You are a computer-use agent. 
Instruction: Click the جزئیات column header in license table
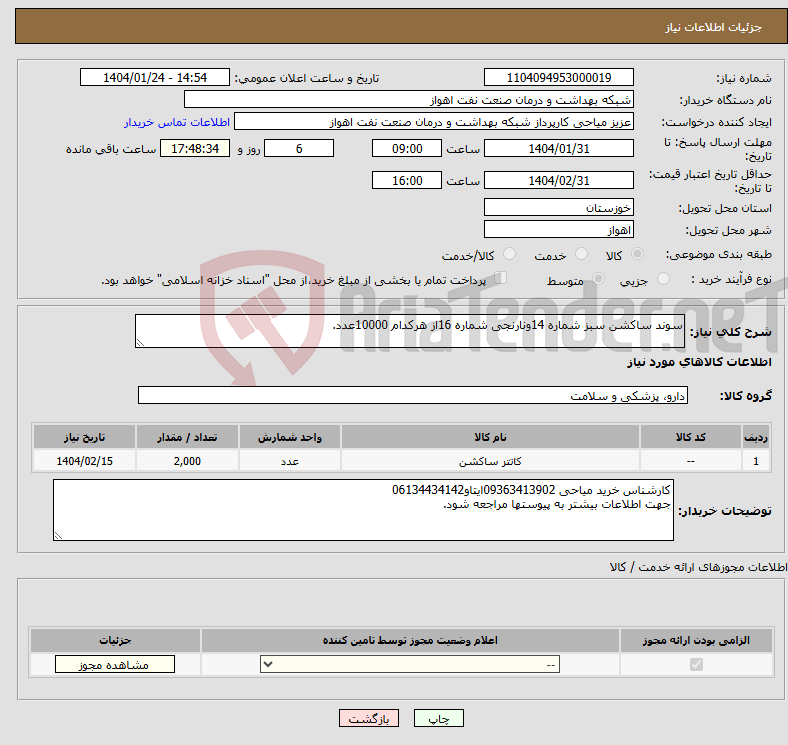[115, 640]
